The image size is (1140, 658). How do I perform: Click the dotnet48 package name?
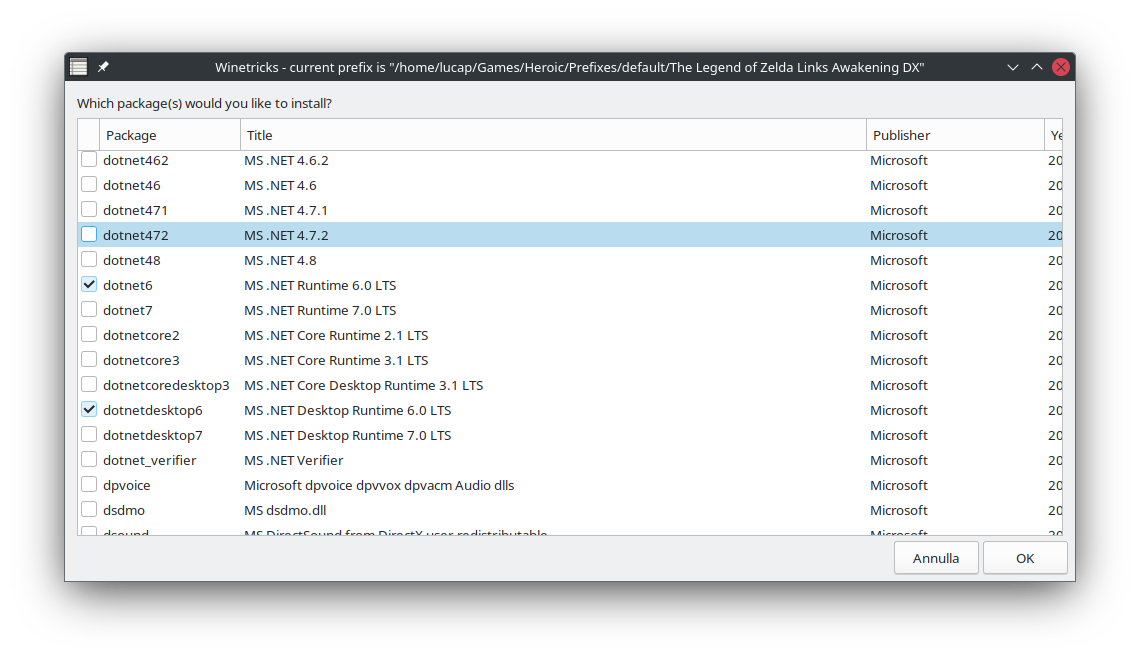pos(132,260)
